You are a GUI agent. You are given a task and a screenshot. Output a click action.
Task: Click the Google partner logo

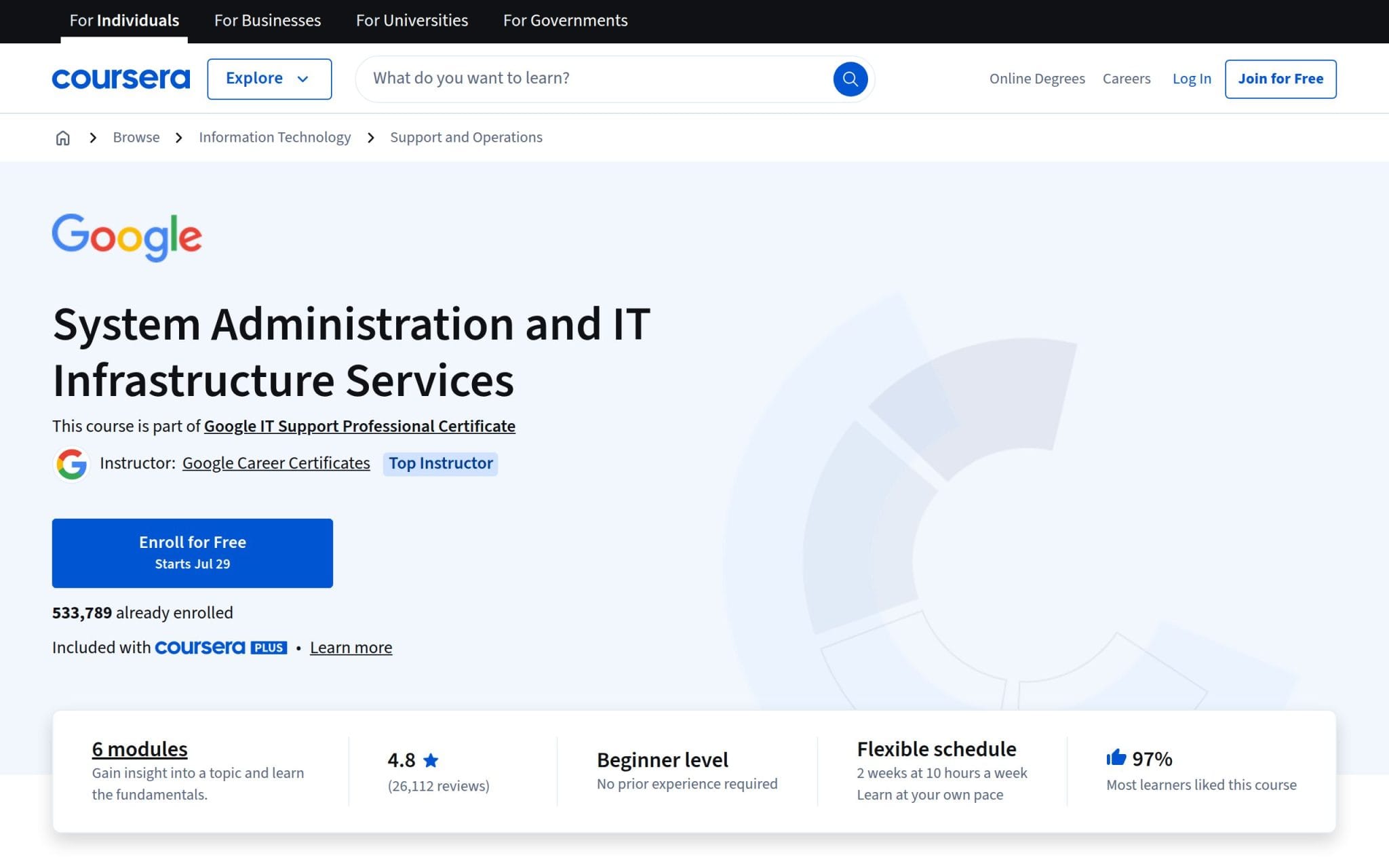(127, 237)
